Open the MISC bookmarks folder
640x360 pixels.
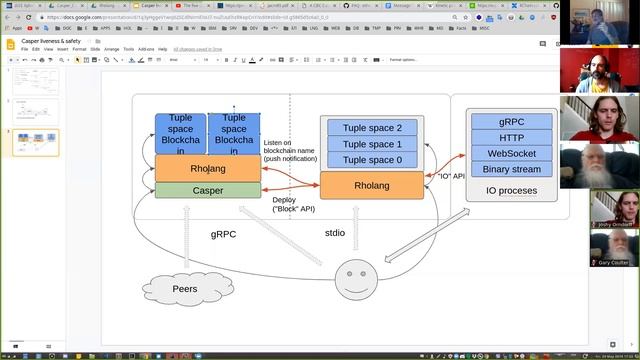[x=480, y=29]
